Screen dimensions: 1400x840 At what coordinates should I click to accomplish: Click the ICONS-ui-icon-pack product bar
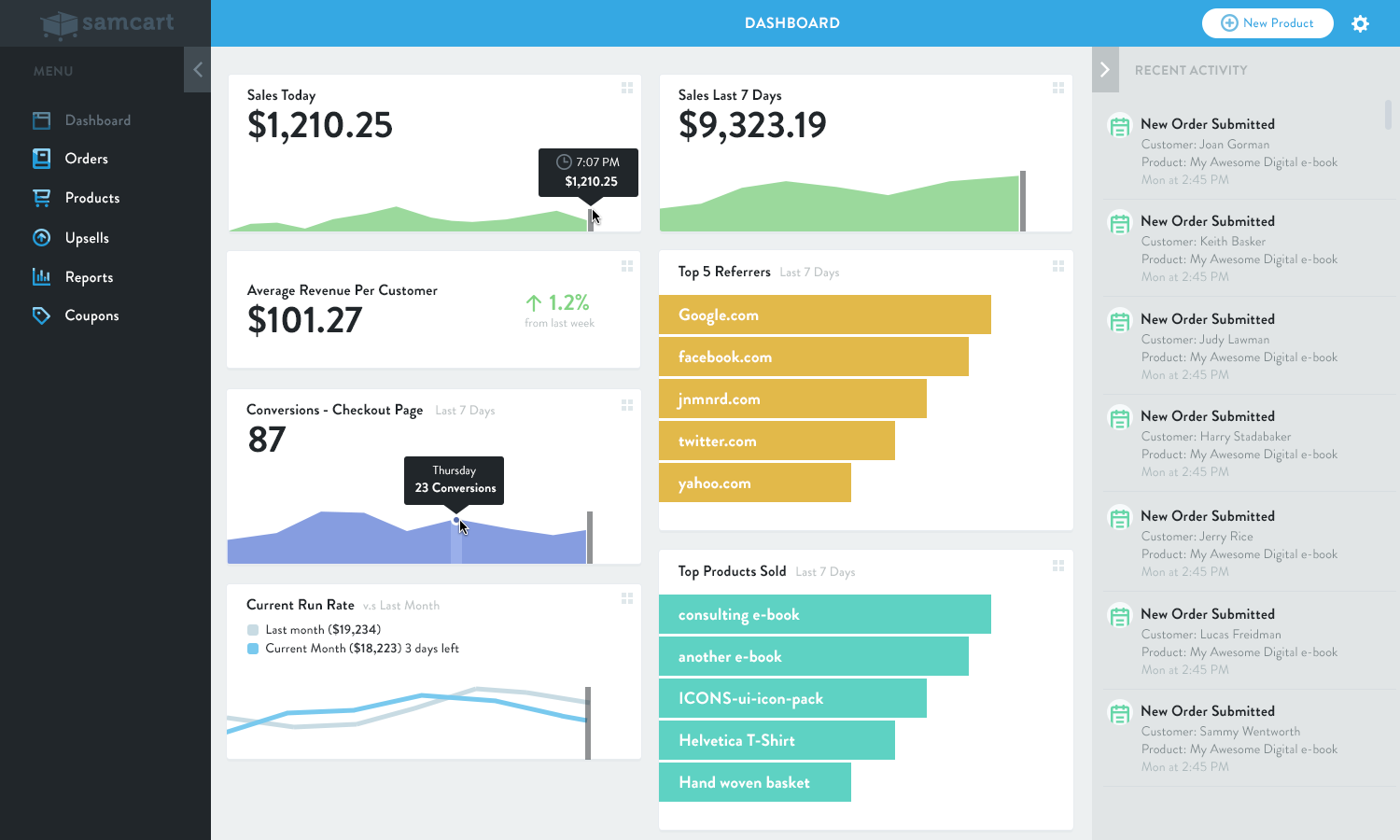pos(792,698)
